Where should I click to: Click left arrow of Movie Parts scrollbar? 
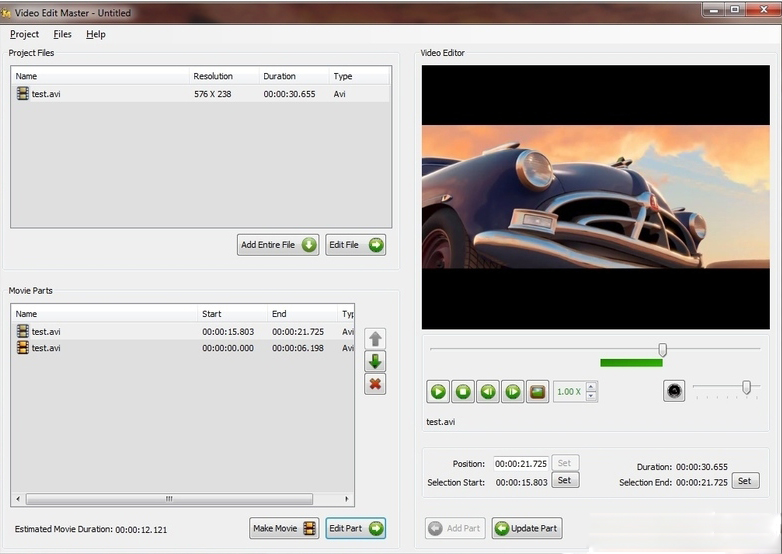(x=18, y=499)
